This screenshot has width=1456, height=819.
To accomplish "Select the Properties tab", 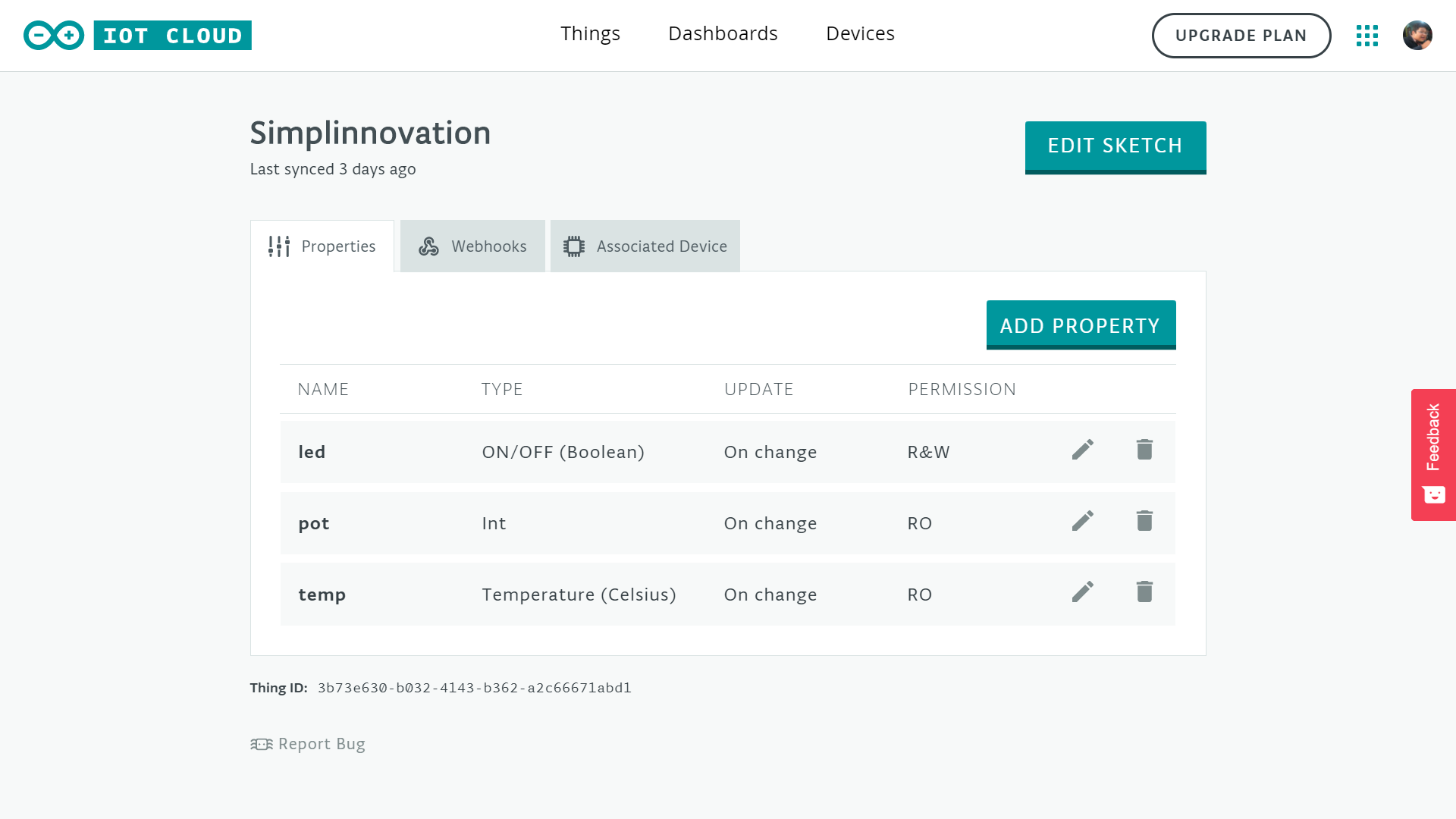I will 322,246.
